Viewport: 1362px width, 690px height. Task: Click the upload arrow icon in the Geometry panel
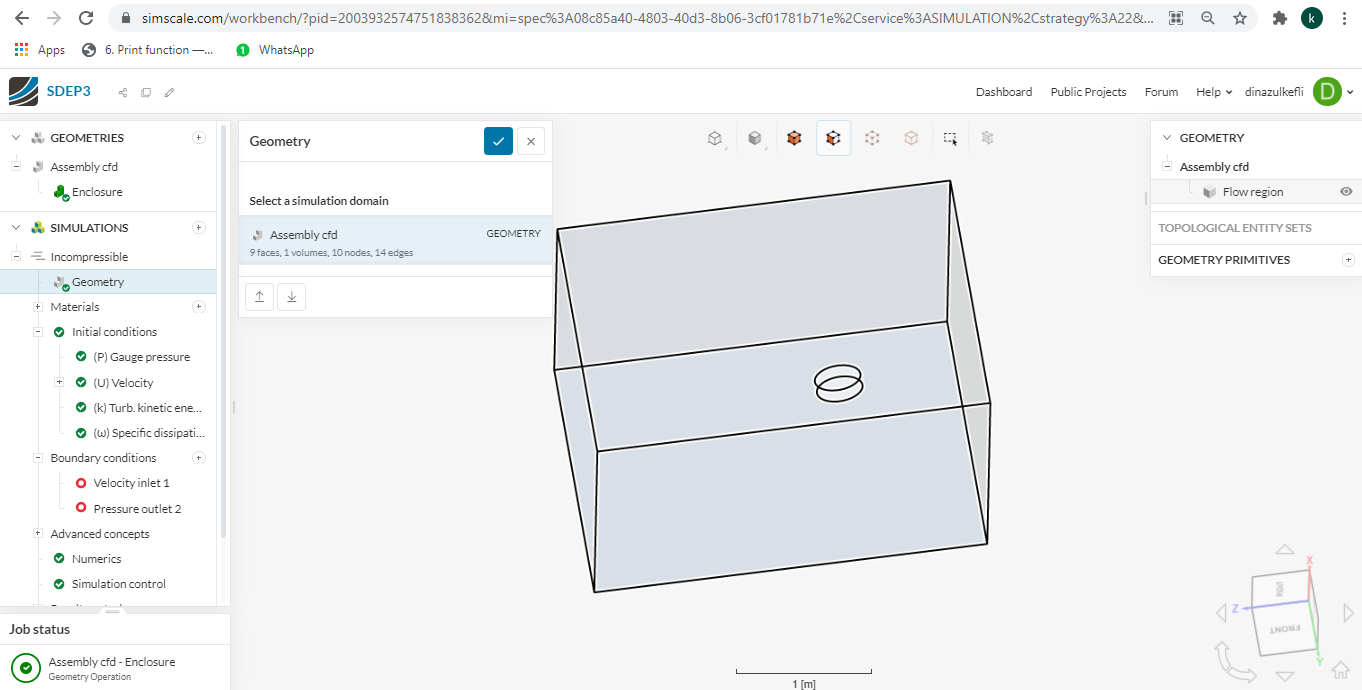[259, 296]
